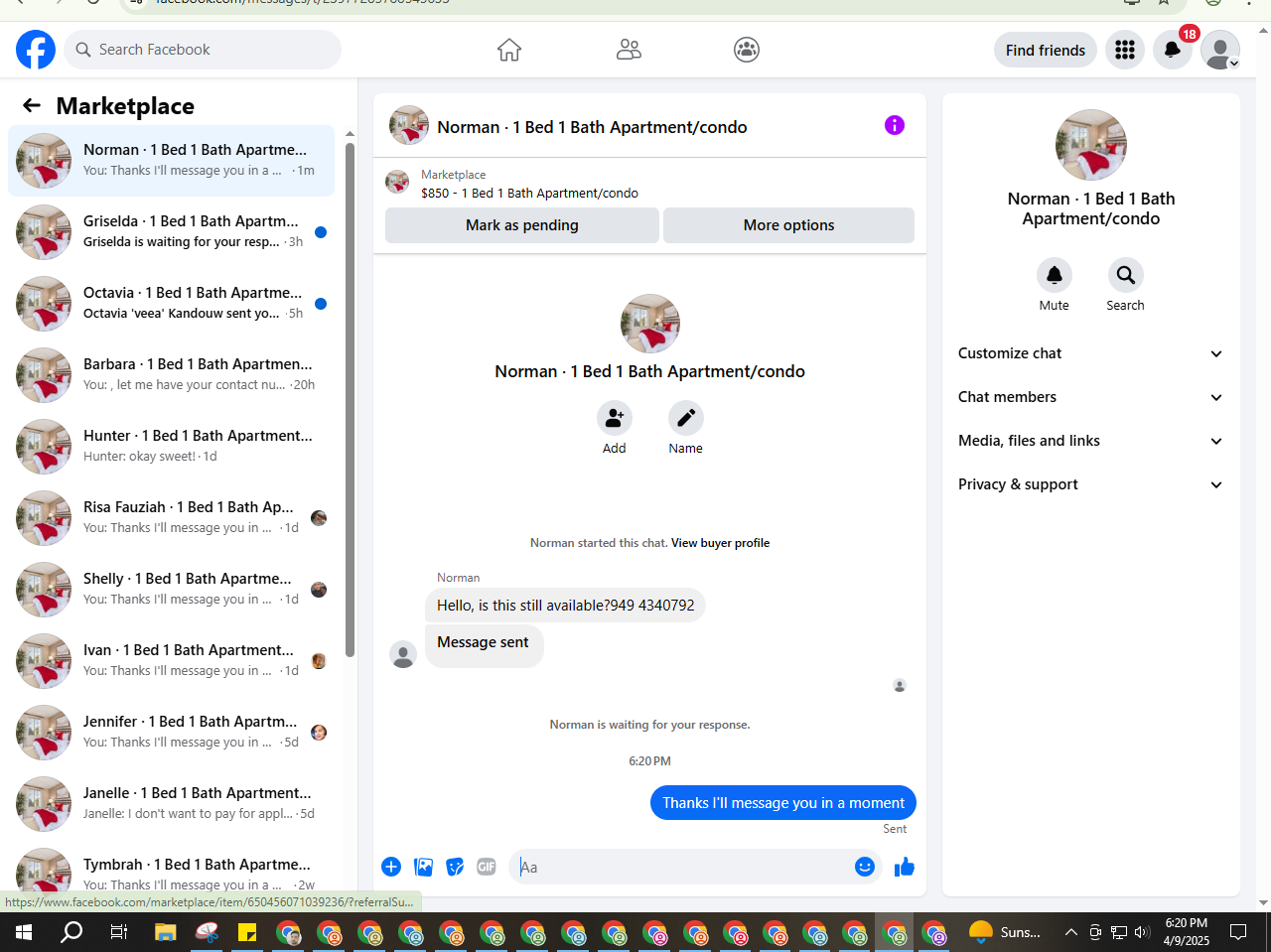This screenshot has height=952, width=1271.
Task: Open the Windows Start menu
Action: point(24,932)
